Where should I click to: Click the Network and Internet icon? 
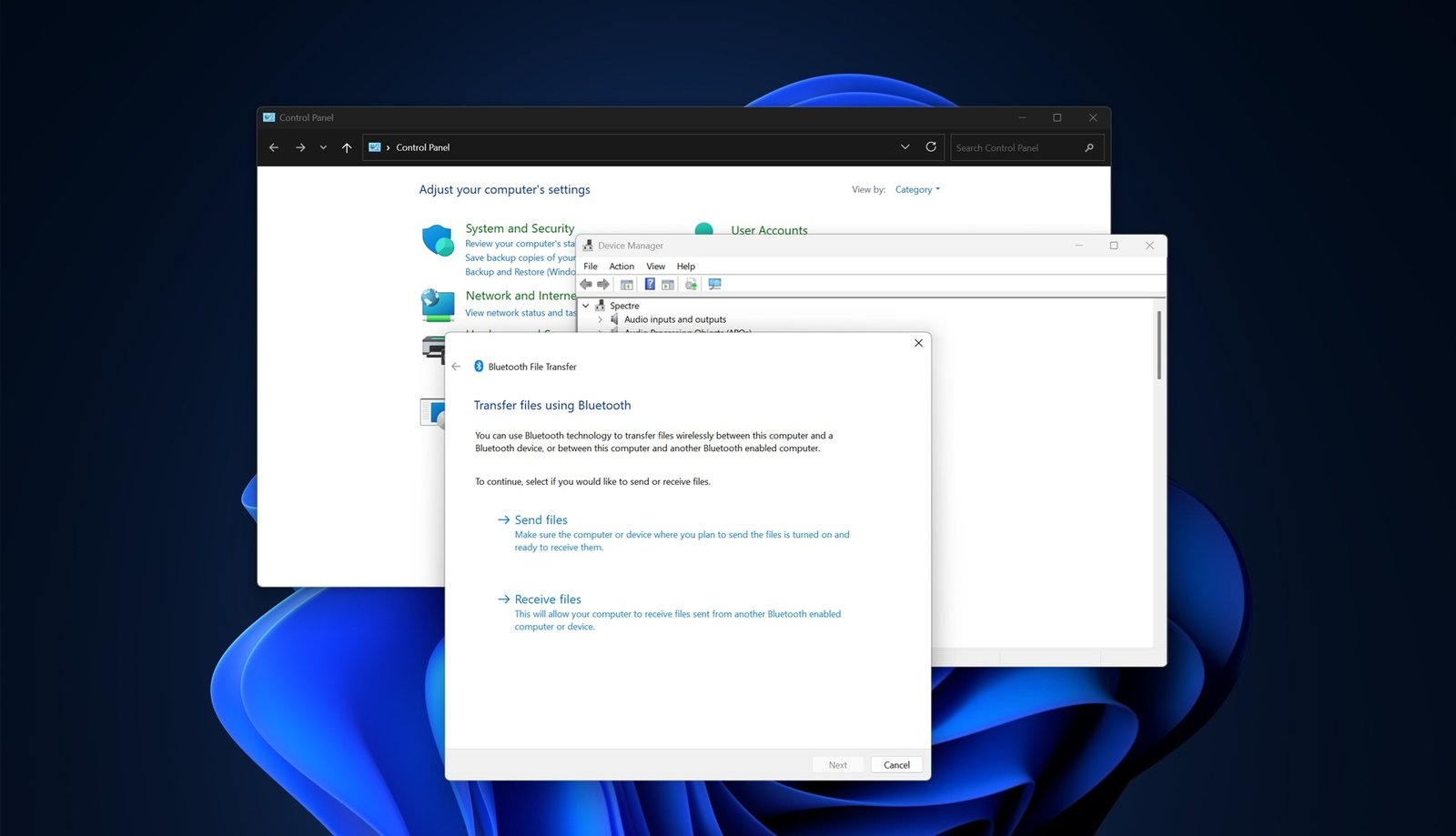coord(438,306)
